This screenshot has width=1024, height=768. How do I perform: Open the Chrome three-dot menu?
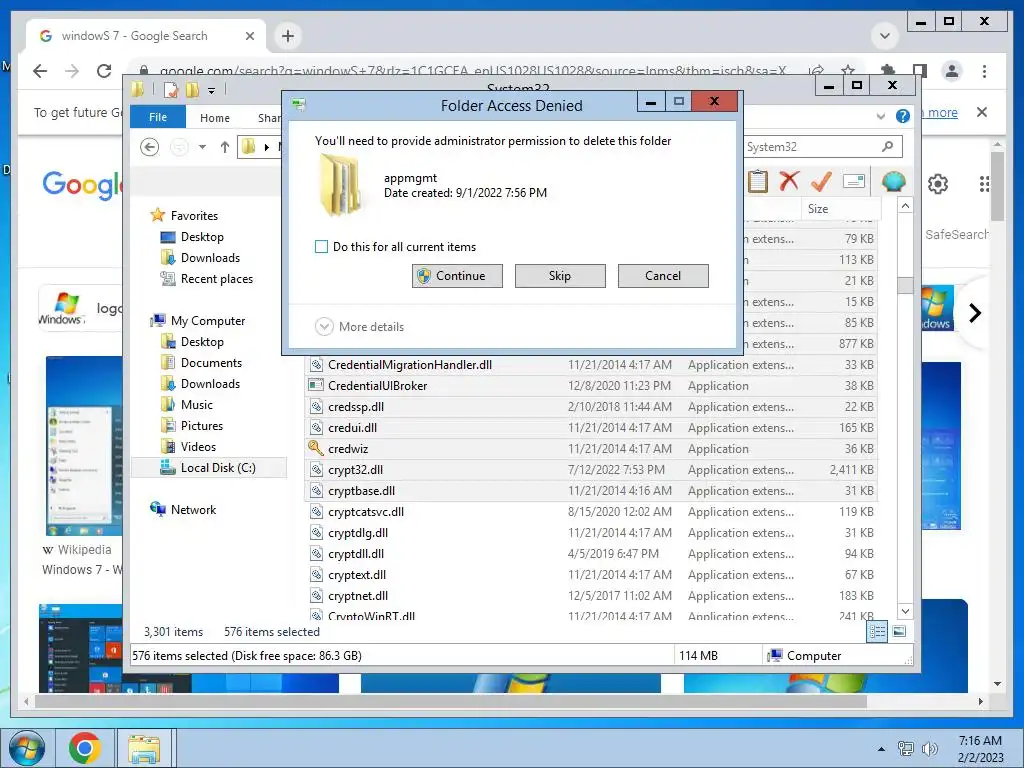pos(984,71)
